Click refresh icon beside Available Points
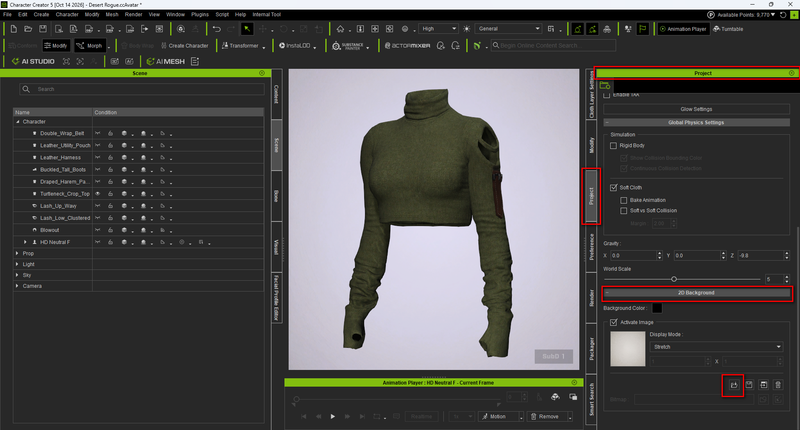800x430 pixels. (783, 15)
